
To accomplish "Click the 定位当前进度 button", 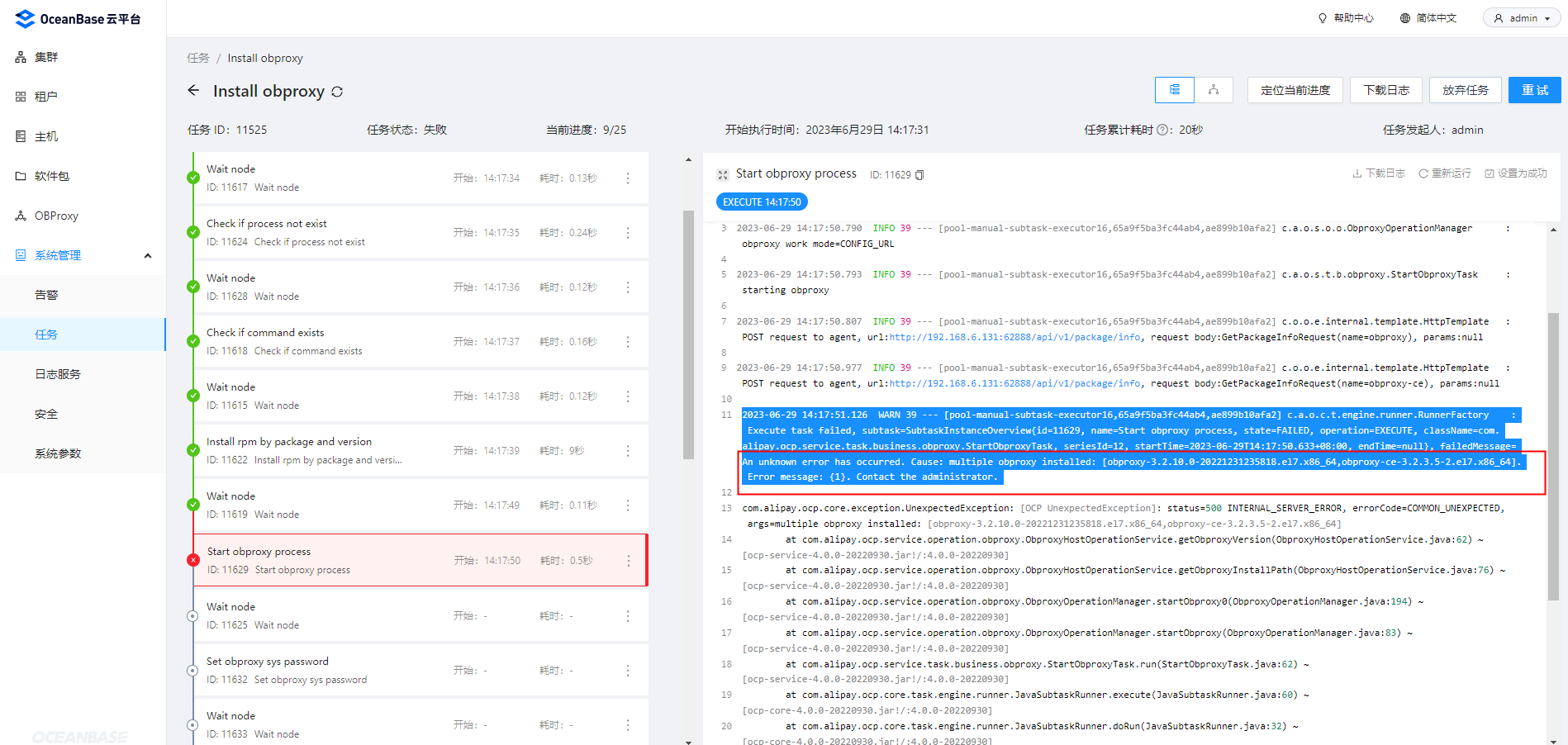I will pyautogui.click(x=1295, y=90).
